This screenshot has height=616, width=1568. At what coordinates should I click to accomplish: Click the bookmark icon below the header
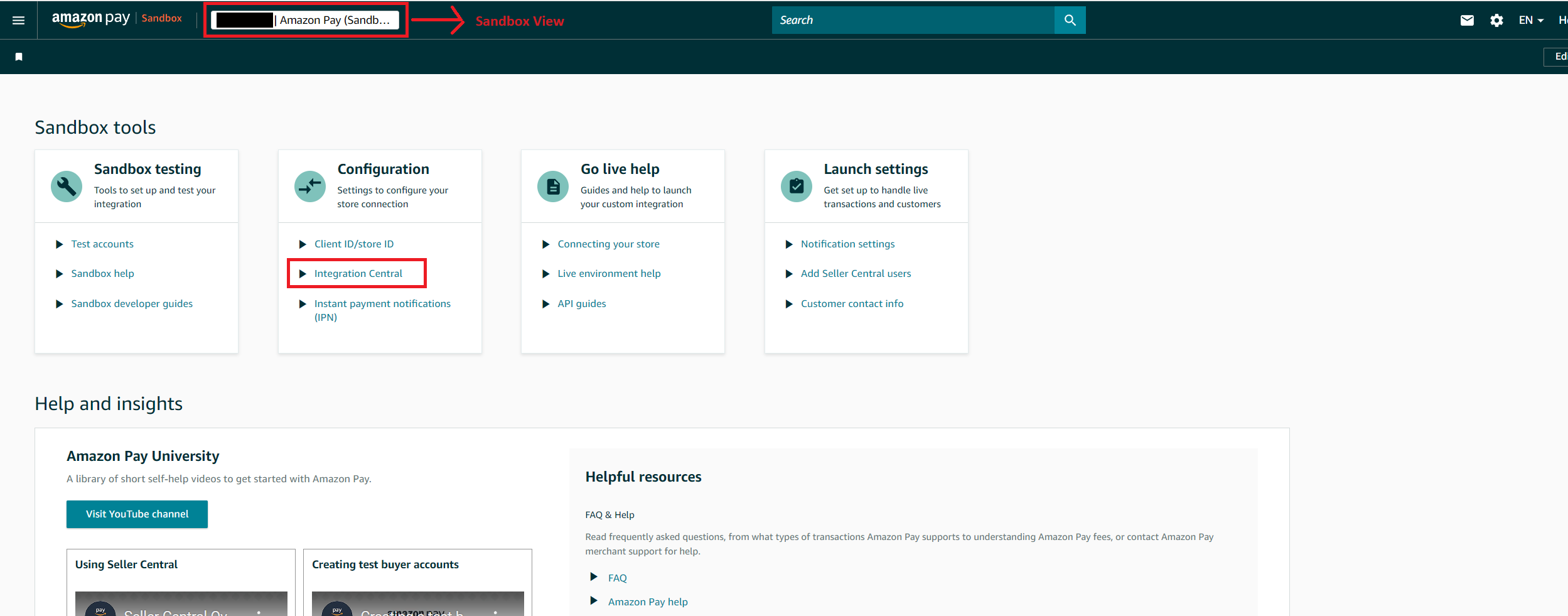19,57
